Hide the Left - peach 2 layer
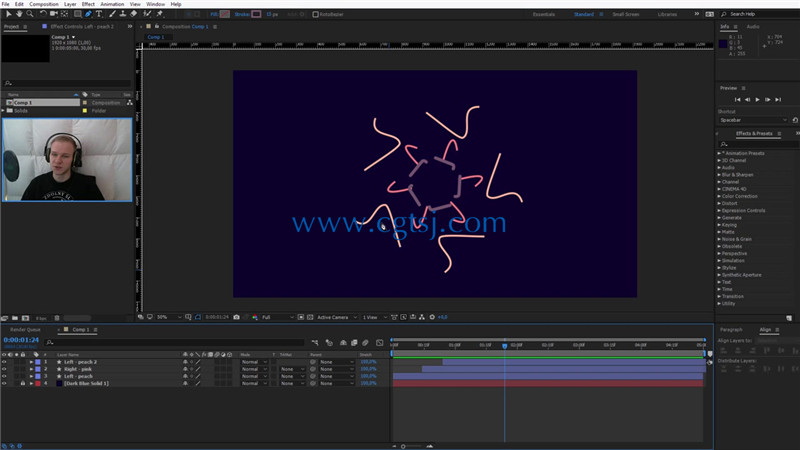The image size is (800, 450). pyautogui.click(x=4, y=362)
